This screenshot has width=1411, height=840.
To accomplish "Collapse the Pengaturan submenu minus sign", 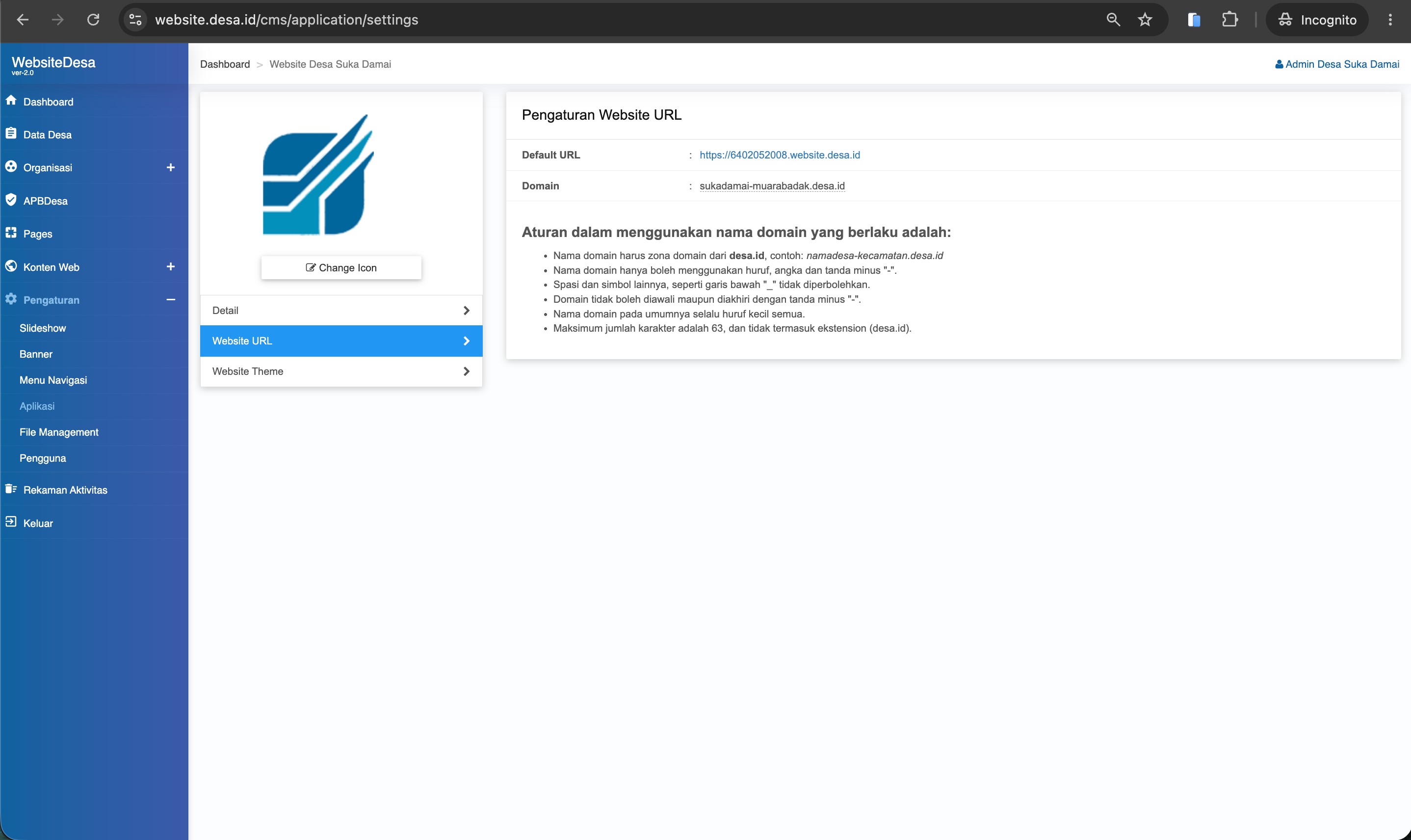I will click(170, 299).
